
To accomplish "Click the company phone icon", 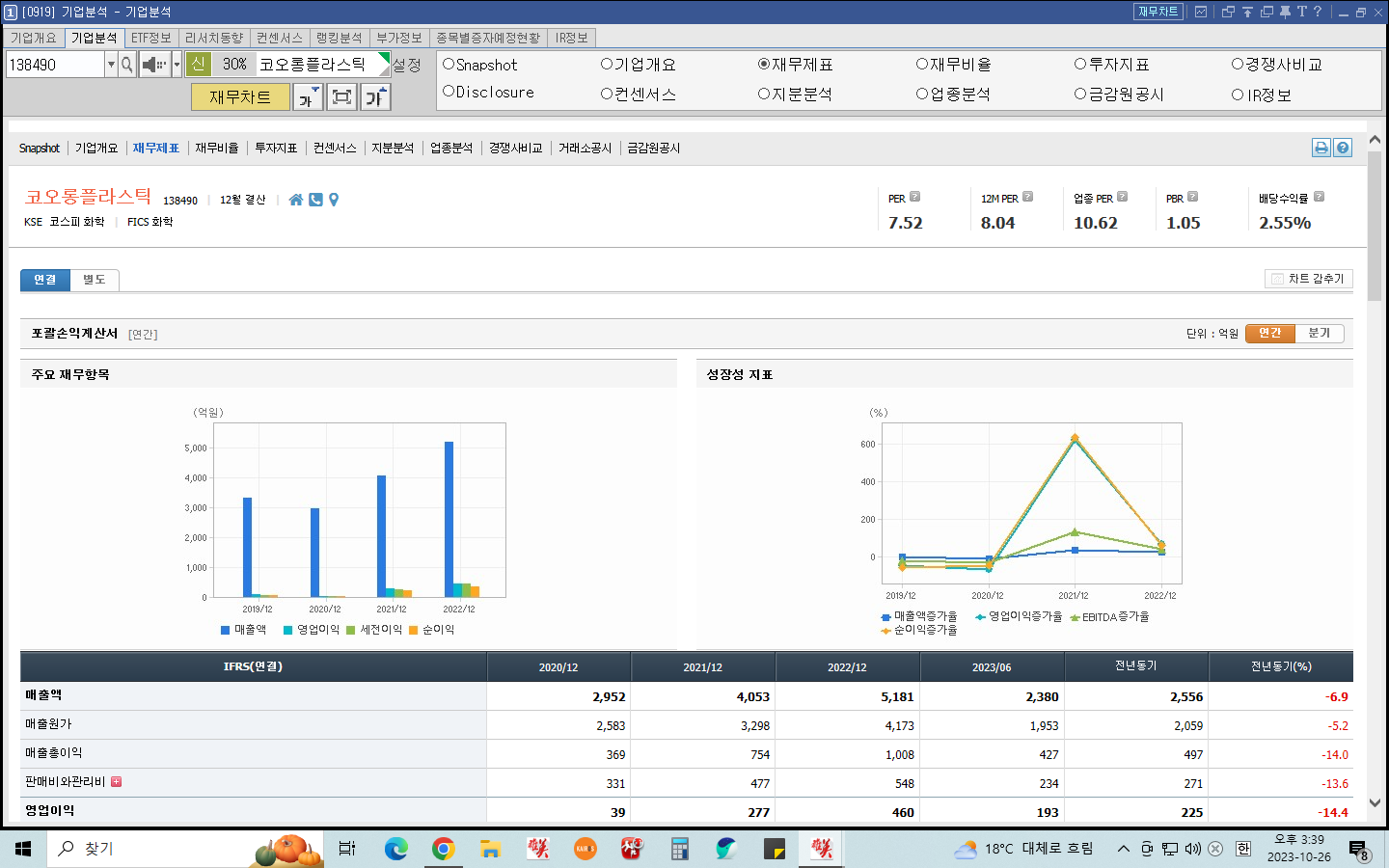I will click(x=315, y=200).
